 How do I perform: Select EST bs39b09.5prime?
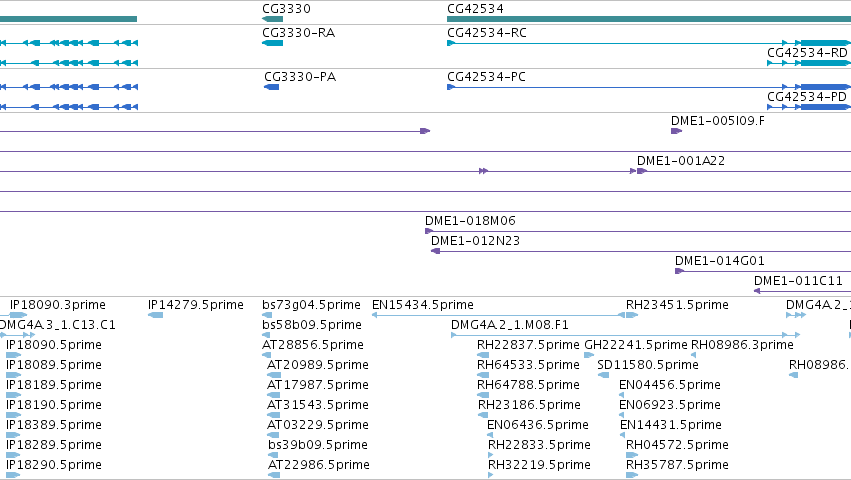click(x=318, y=445)
